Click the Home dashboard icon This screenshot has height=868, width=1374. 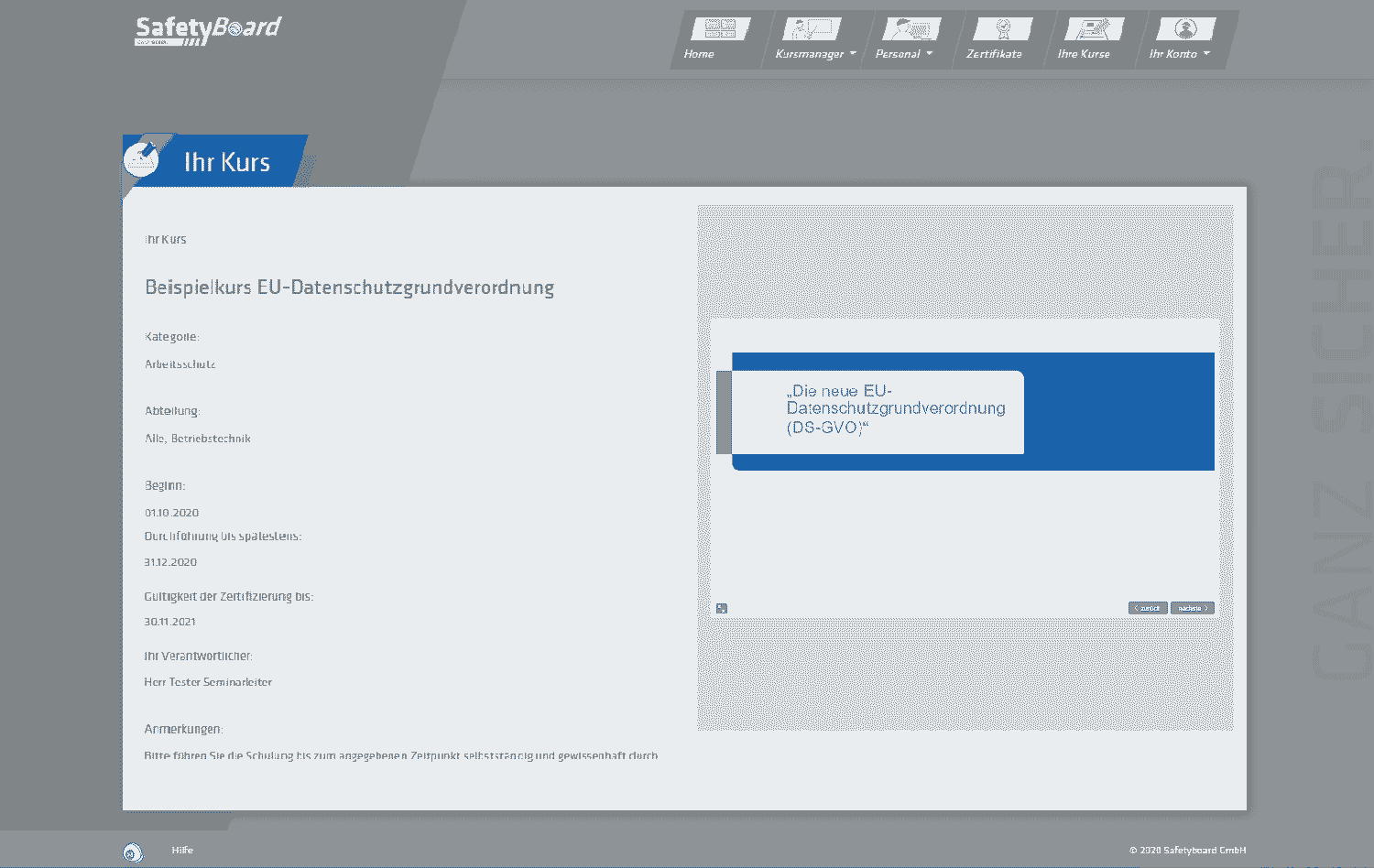coord(721,28)
